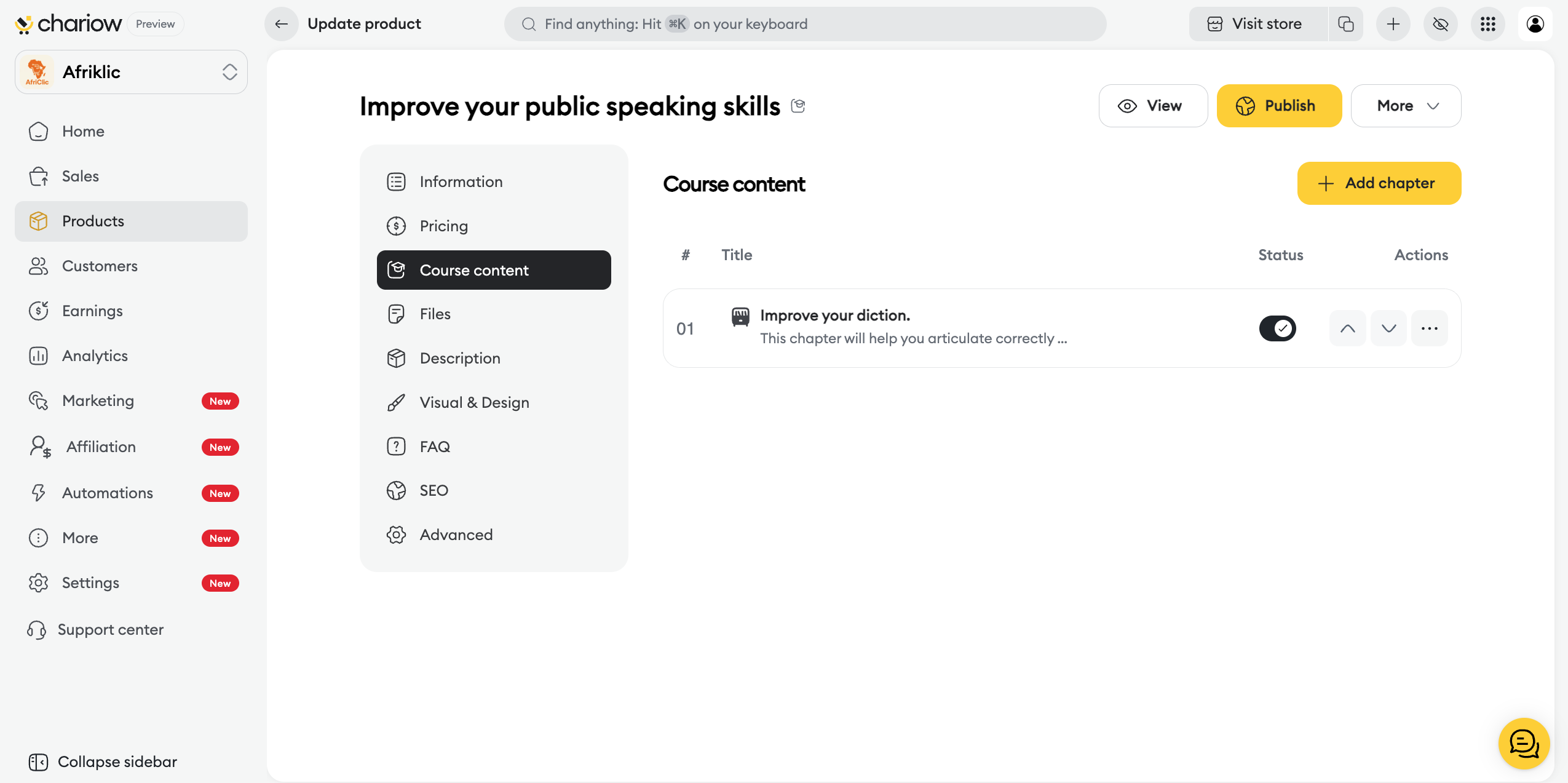Open the Visual & Design section
The height and width of the screenshot is (783, 1568).
474,402
